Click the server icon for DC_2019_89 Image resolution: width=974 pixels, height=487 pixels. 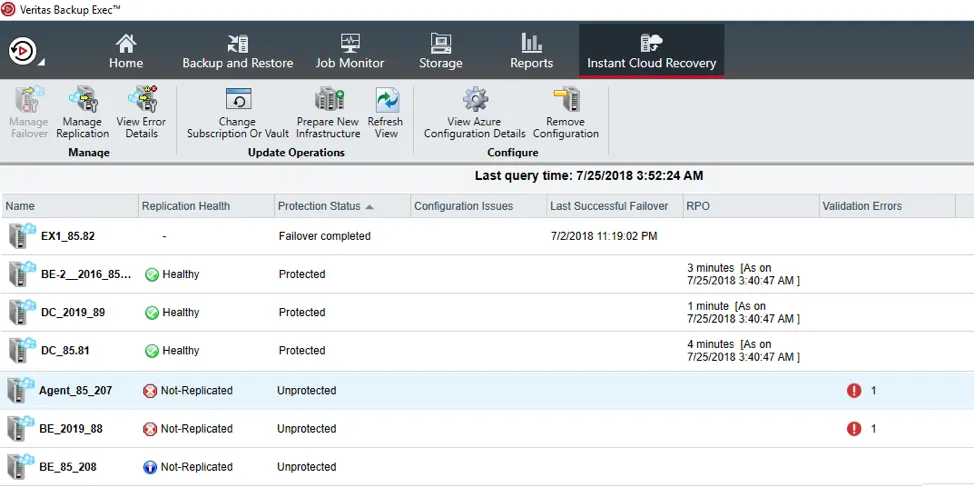[21, 312]
